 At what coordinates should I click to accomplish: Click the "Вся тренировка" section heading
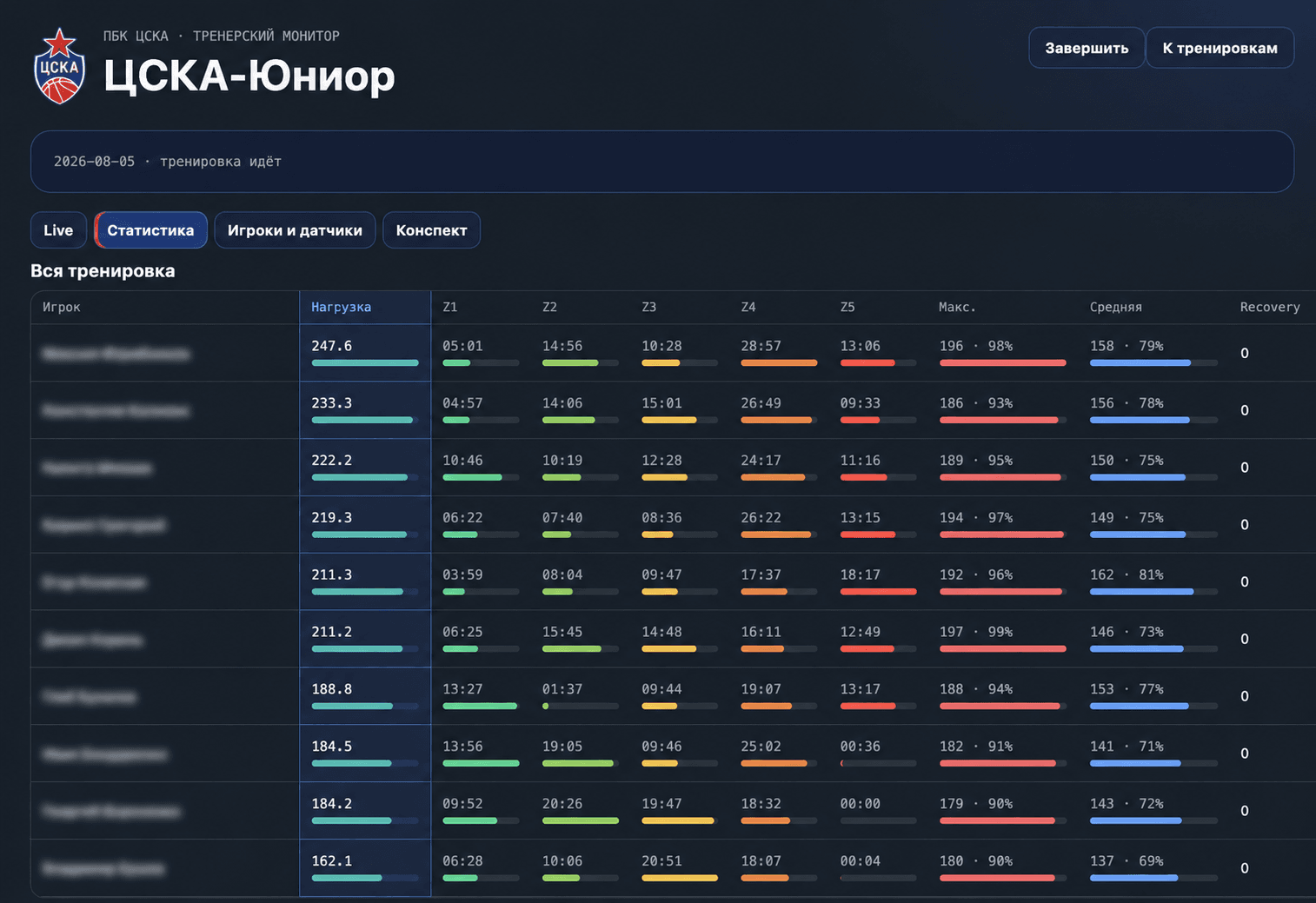pyautogui.click(x=103, y=271)
